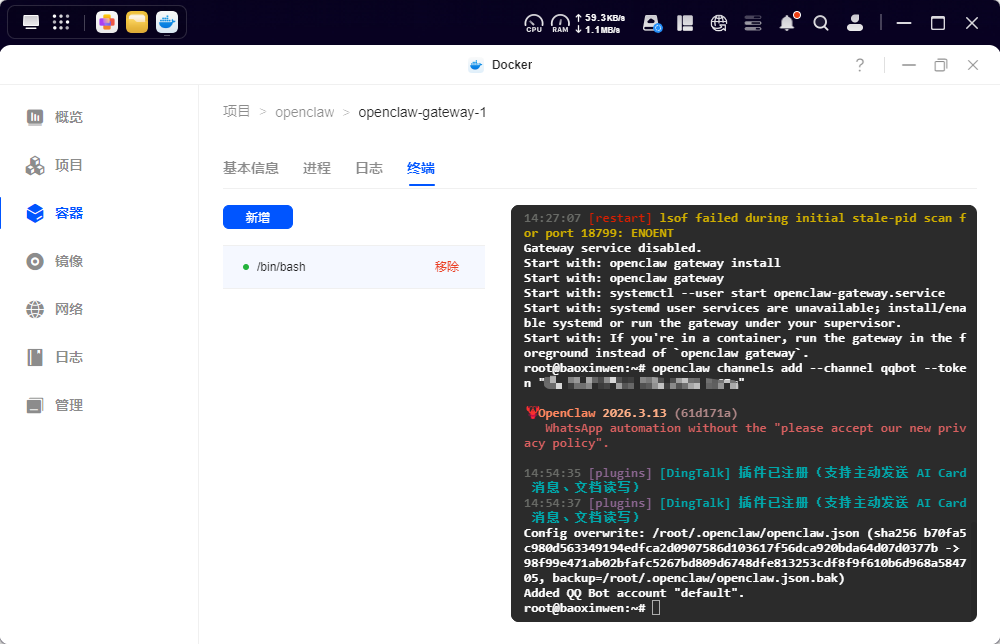Click the Docker whale icon in taskbar
Image resolution: width=1000 pixels, height=644 pixels.
coord(167,22)
